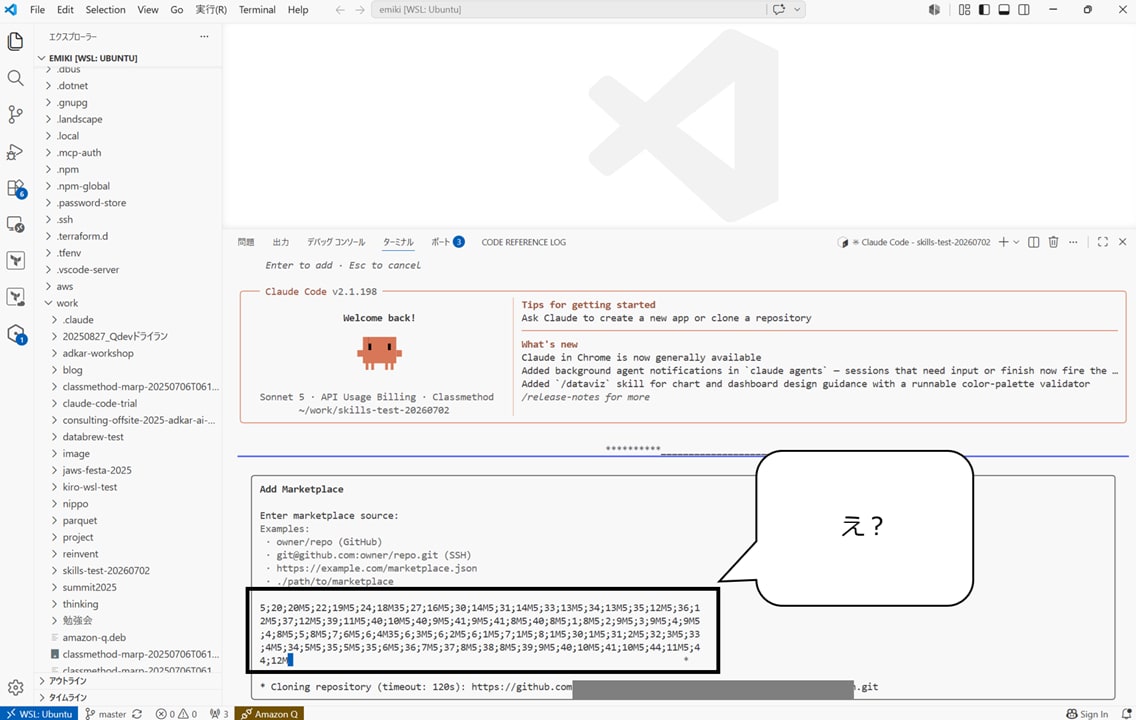1136x720 pixels.
Task: Toggle Primary Side Bar visibility
Action: (984, 9)
